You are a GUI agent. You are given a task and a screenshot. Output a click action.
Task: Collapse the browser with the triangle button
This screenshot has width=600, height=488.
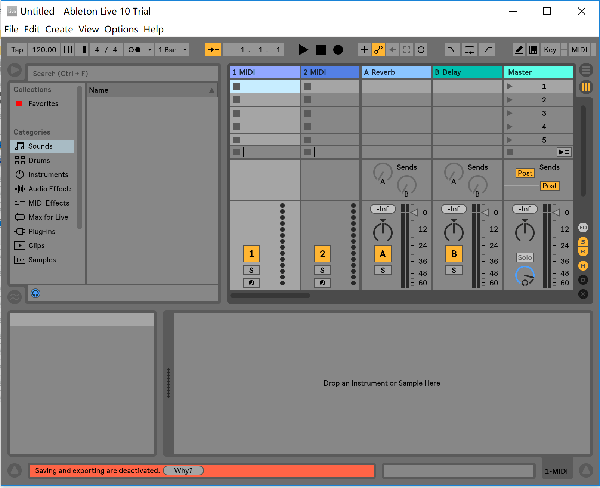14,72
